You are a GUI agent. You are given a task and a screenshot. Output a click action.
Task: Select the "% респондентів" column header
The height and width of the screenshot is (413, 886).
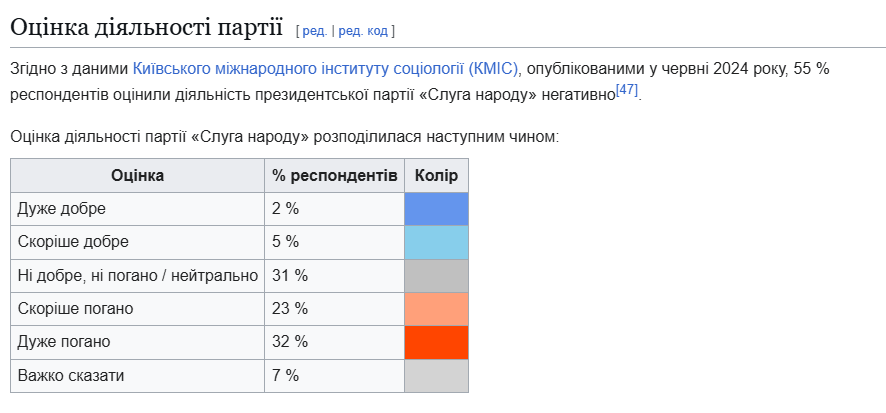pos(335,176)
